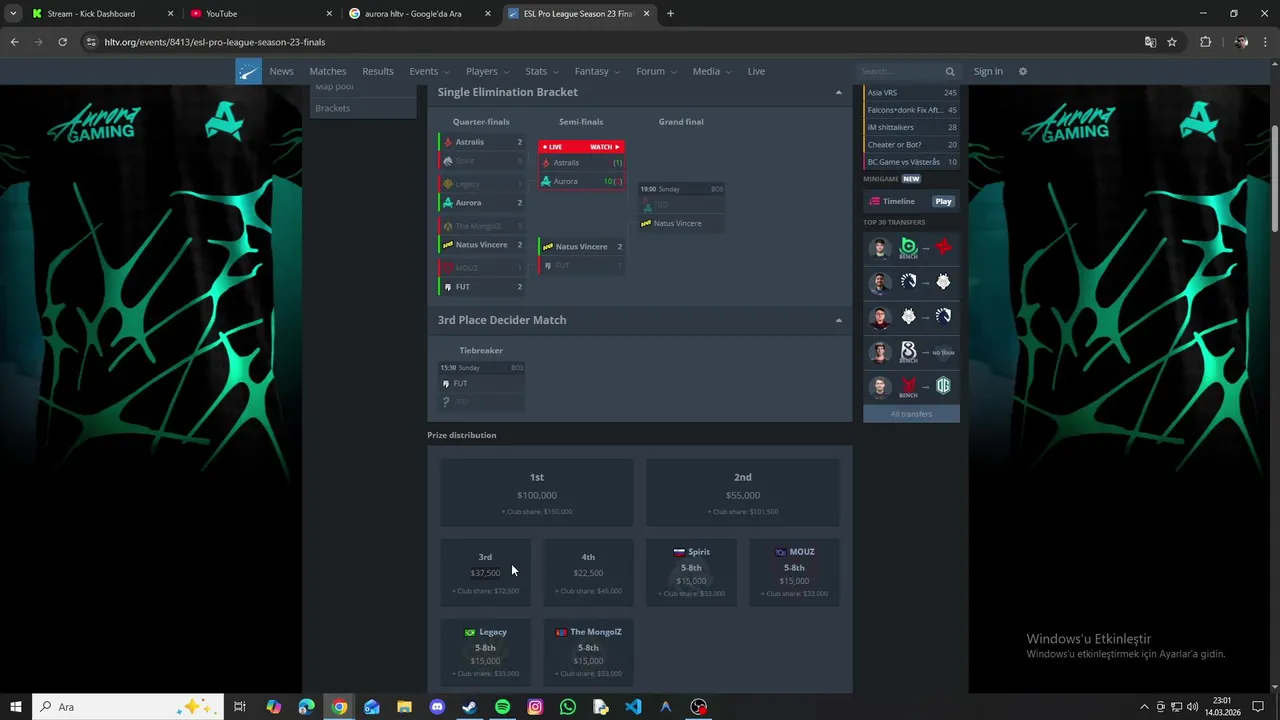Open the site settings gear icon
The height and width of the screenshot is (720, 1280).
pos(1022,71)
